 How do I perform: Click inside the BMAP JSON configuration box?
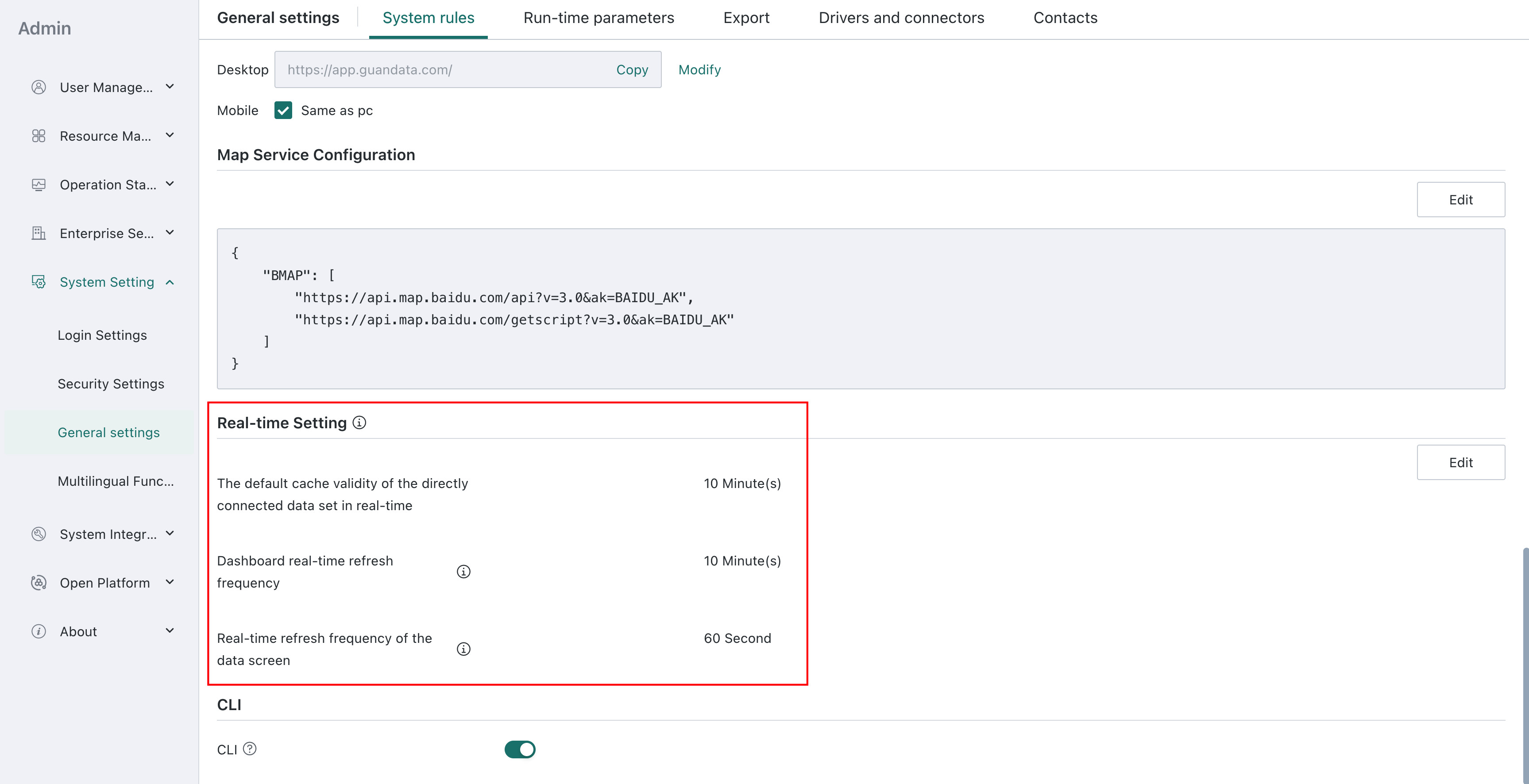click(x=861, y=308)
